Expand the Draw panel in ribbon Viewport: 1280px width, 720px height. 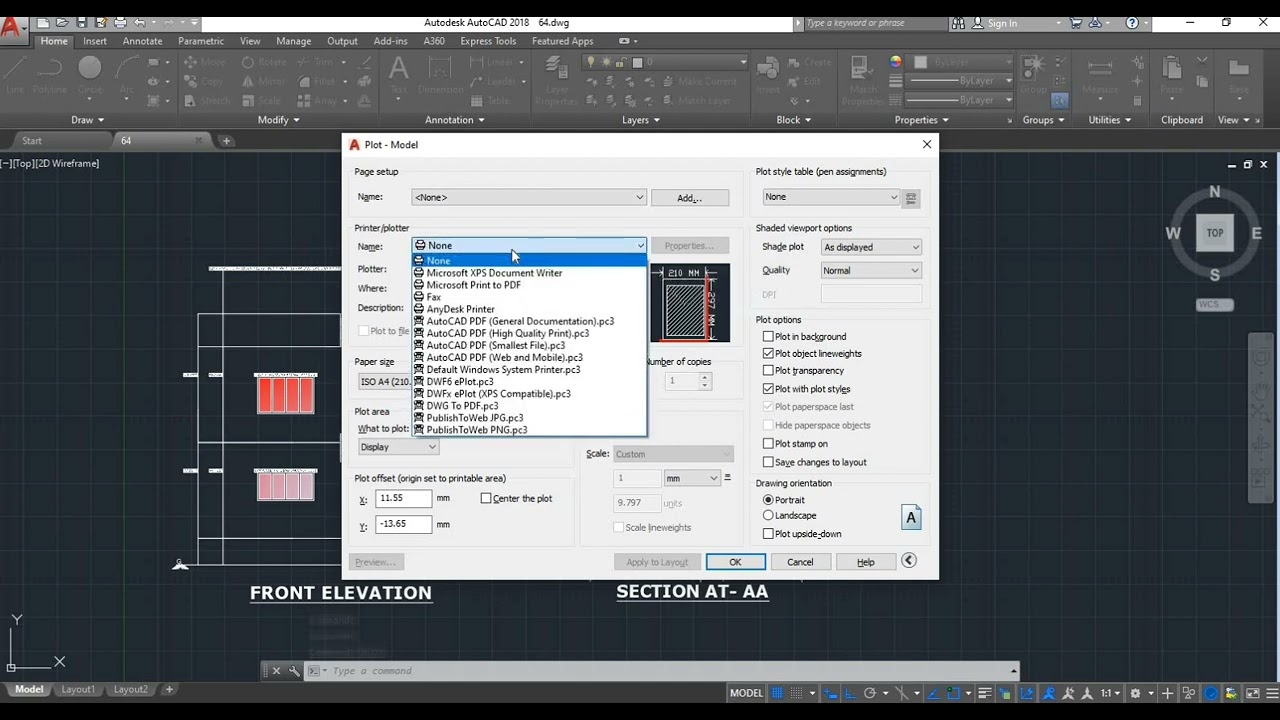pos(88,120)
